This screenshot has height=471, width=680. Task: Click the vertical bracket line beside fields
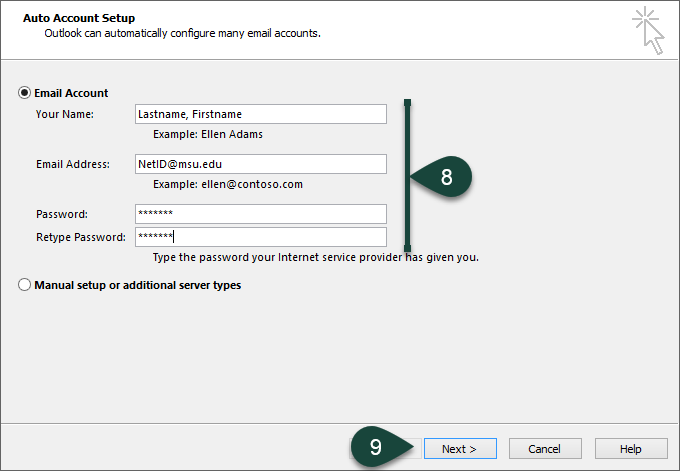click(407, 175)
